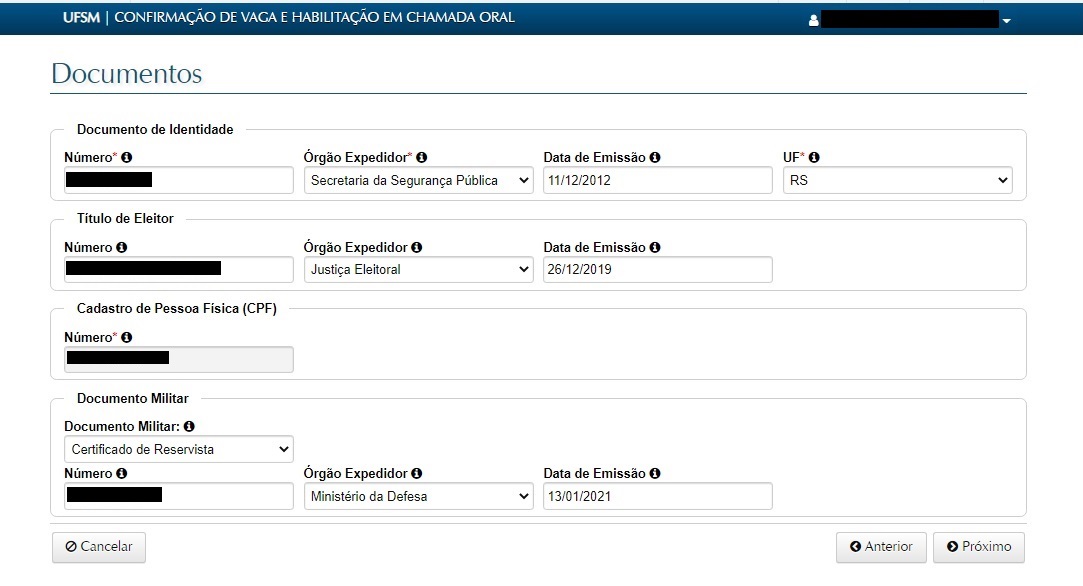Expand the UF dropdown showing RS

[897, 180]
